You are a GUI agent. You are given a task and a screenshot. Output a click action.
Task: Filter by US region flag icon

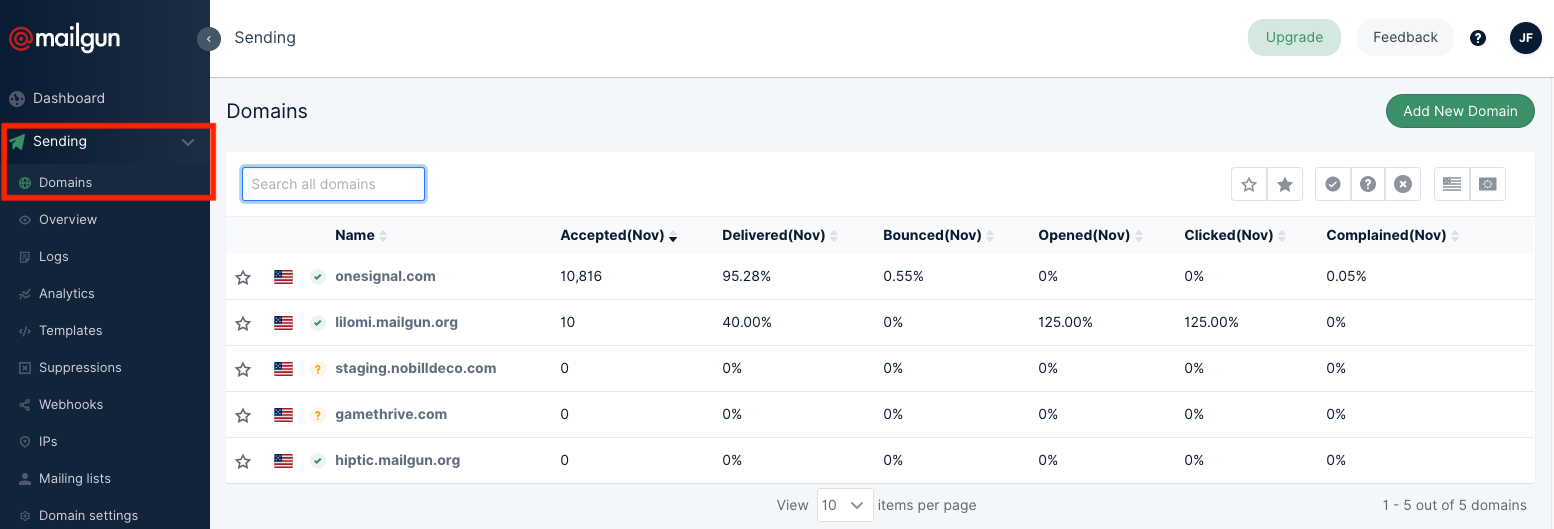[x=1452, y=184]
